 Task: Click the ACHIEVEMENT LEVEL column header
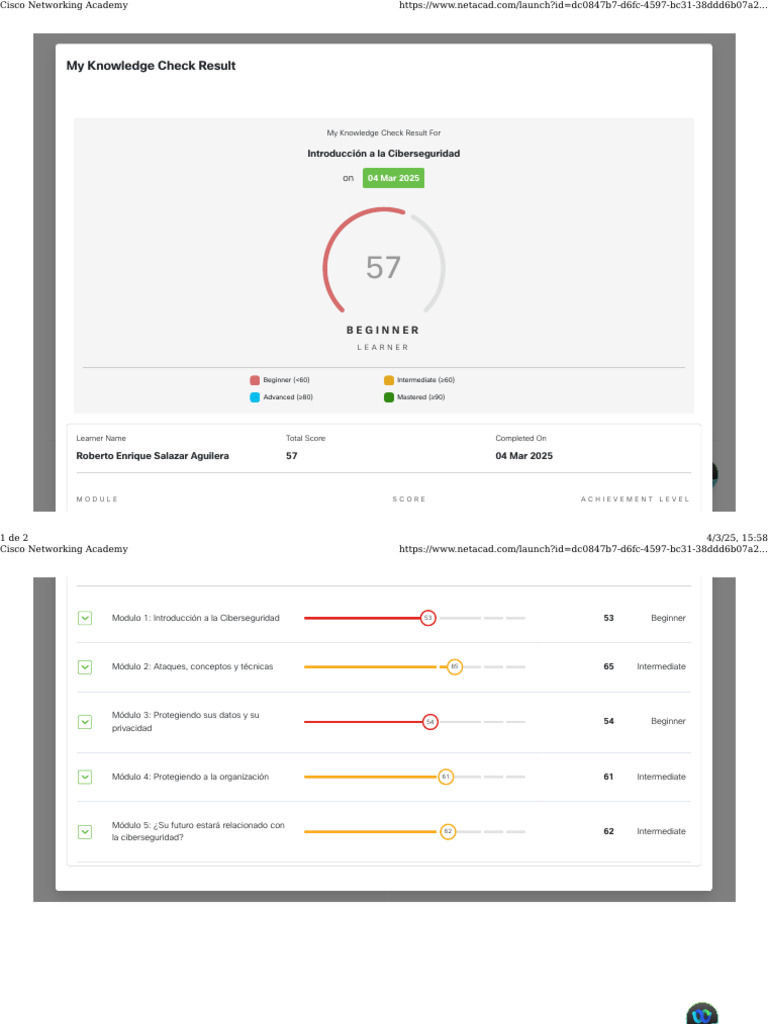coord(635,499)
